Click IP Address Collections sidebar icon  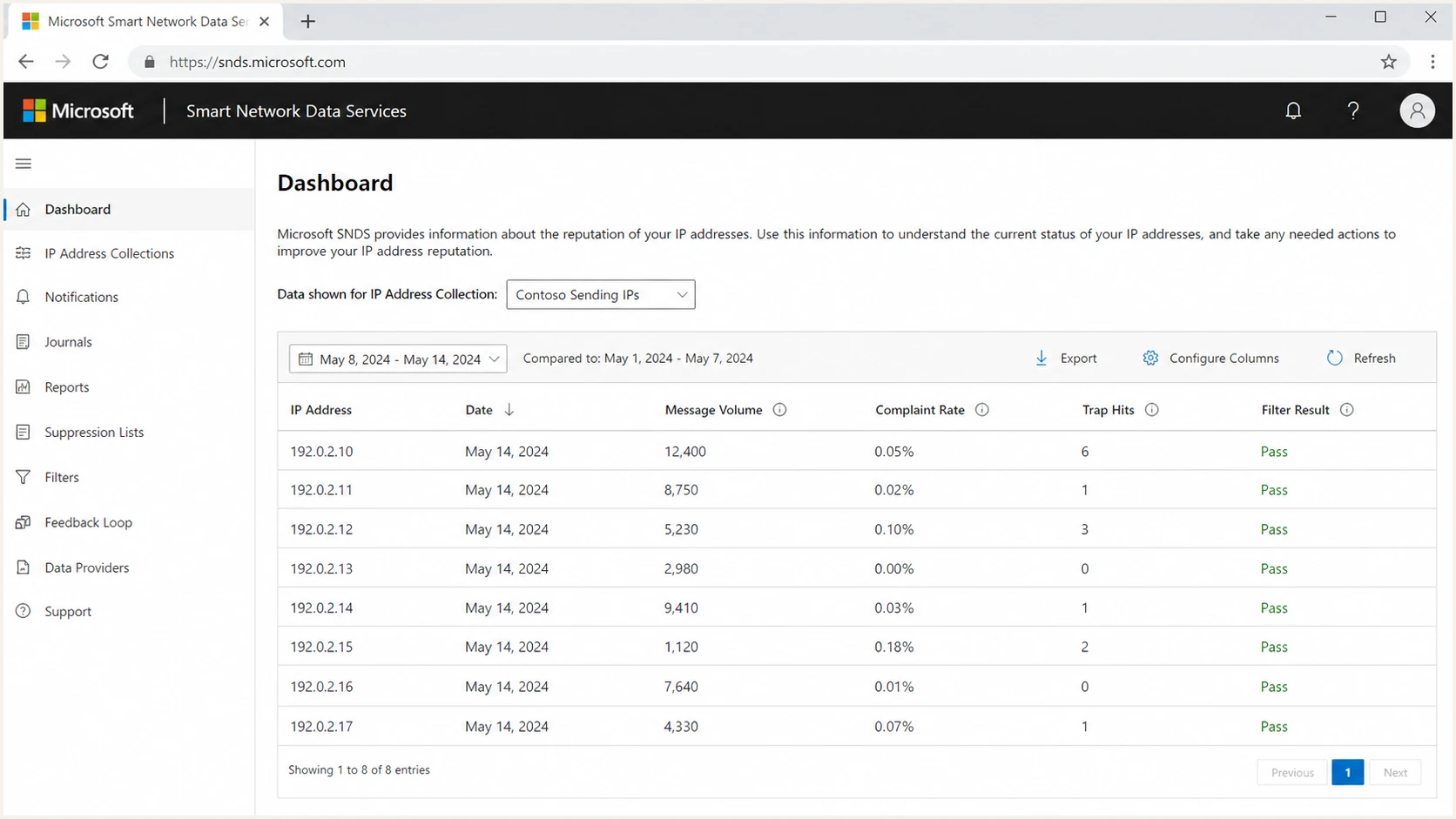tap(24, 253)
